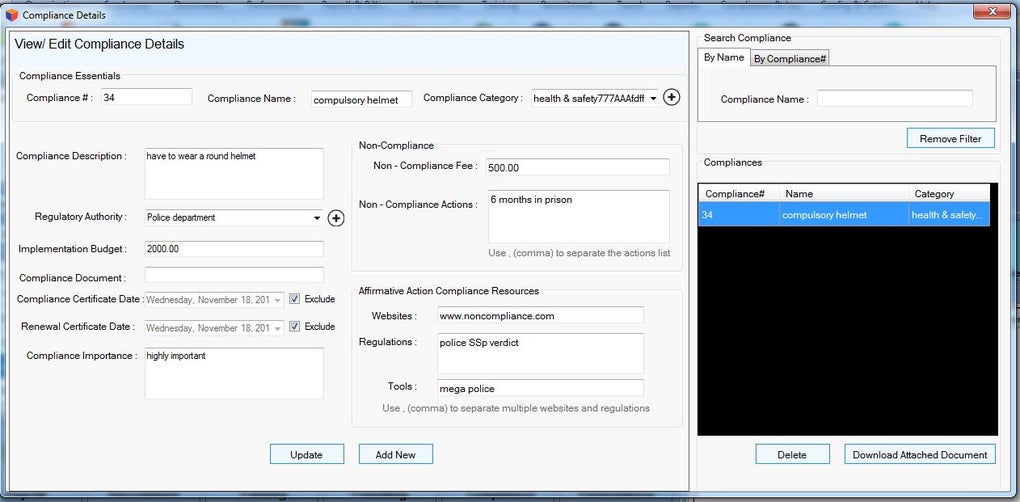
Task: Switch to the By Compliance# tab
Action: tap(790, 59)
